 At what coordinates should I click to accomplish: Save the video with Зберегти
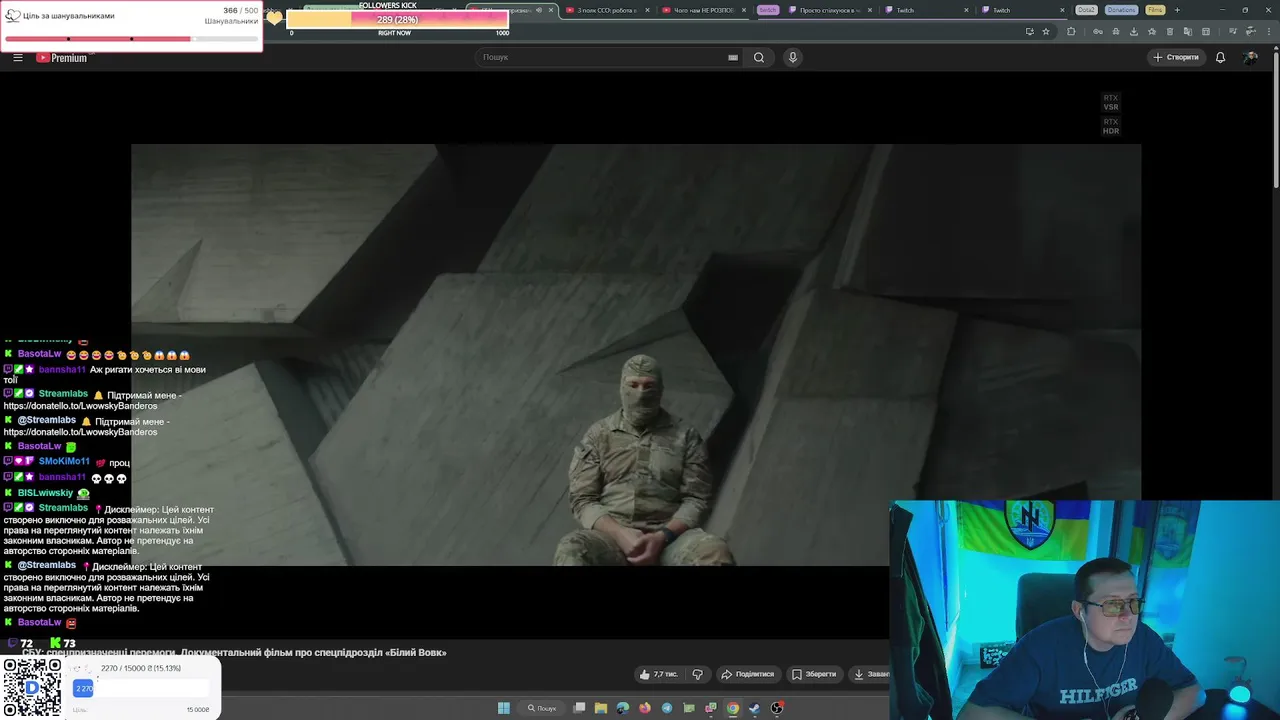[814, 674]
